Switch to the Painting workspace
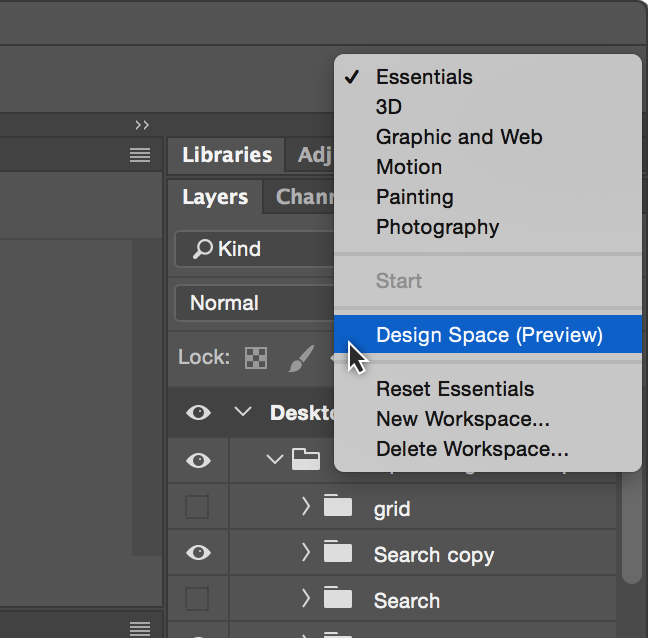Screen dimensions: 648x638 [x=488, y=197]
